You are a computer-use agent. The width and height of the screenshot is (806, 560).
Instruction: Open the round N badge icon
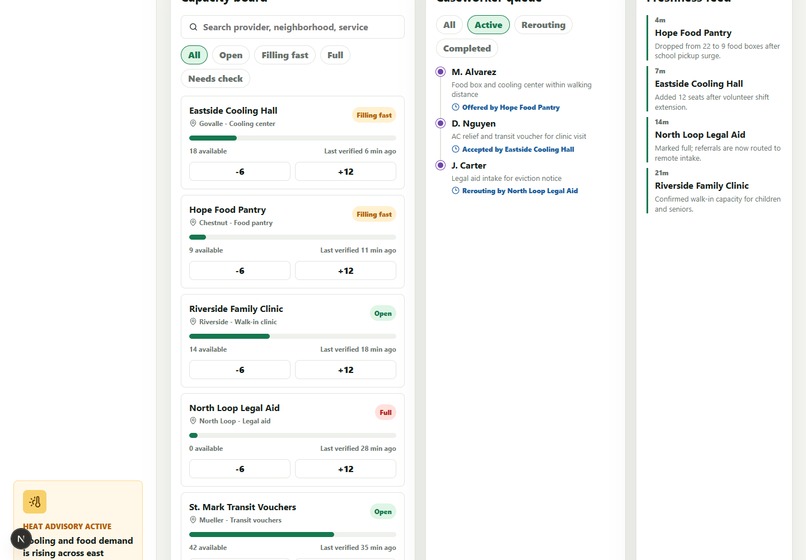21,539
